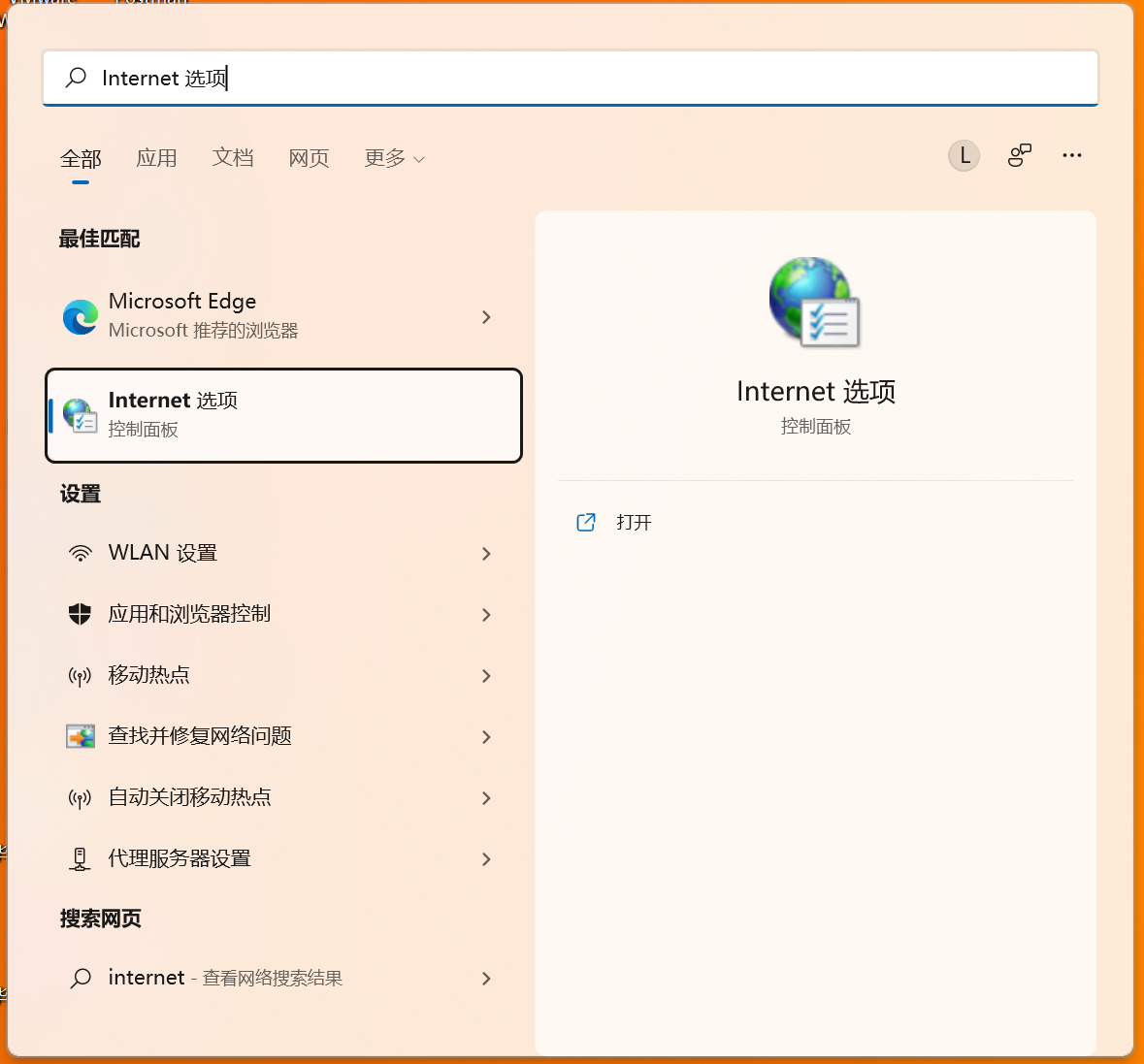Click the 查找并修复网络问题 troubleshooter icon

coord(80,736)
